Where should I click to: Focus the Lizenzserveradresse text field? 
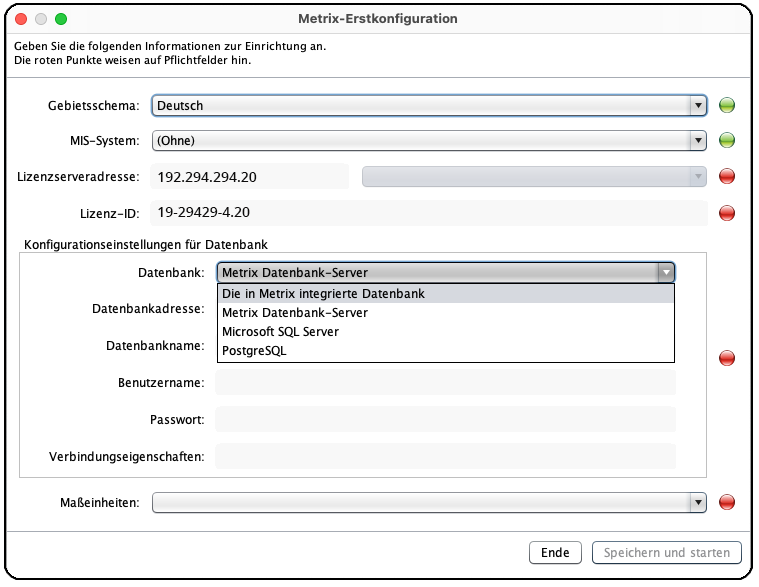click(249, 177)
